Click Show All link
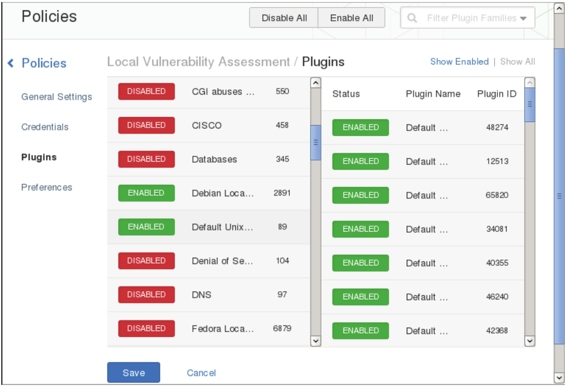Image resolution: width=566 pixels, height=387 pixels. [x=517, y=62]
